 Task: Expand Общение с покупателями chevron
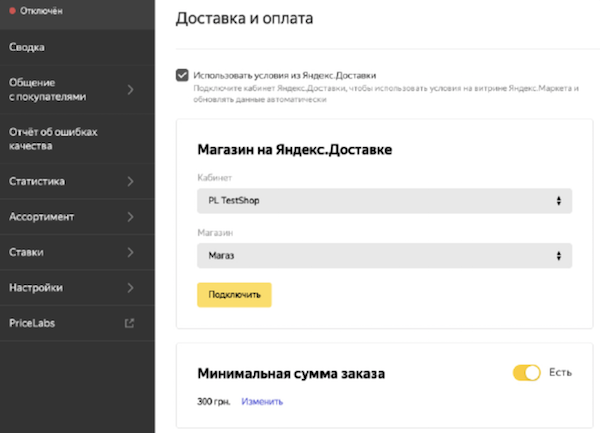pos(130,90)
